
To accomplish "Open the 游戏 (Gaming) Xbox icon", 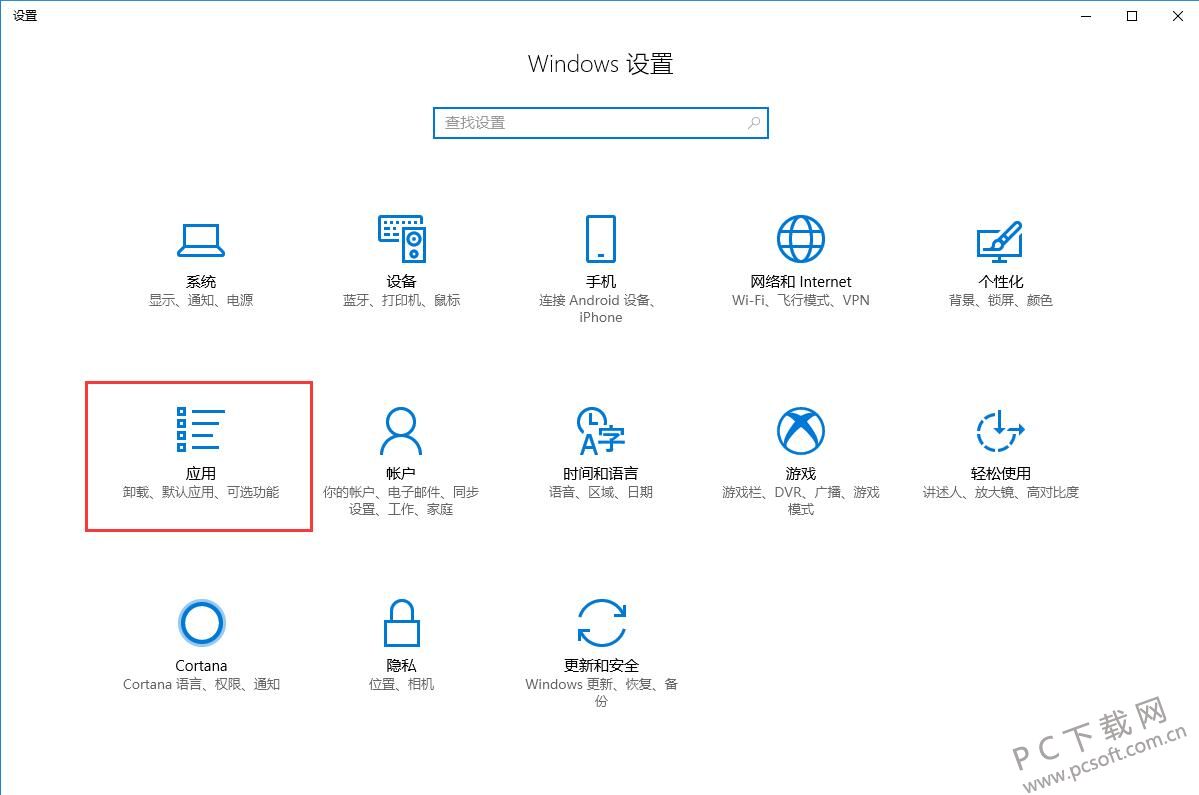I will (x=801, y=430).
